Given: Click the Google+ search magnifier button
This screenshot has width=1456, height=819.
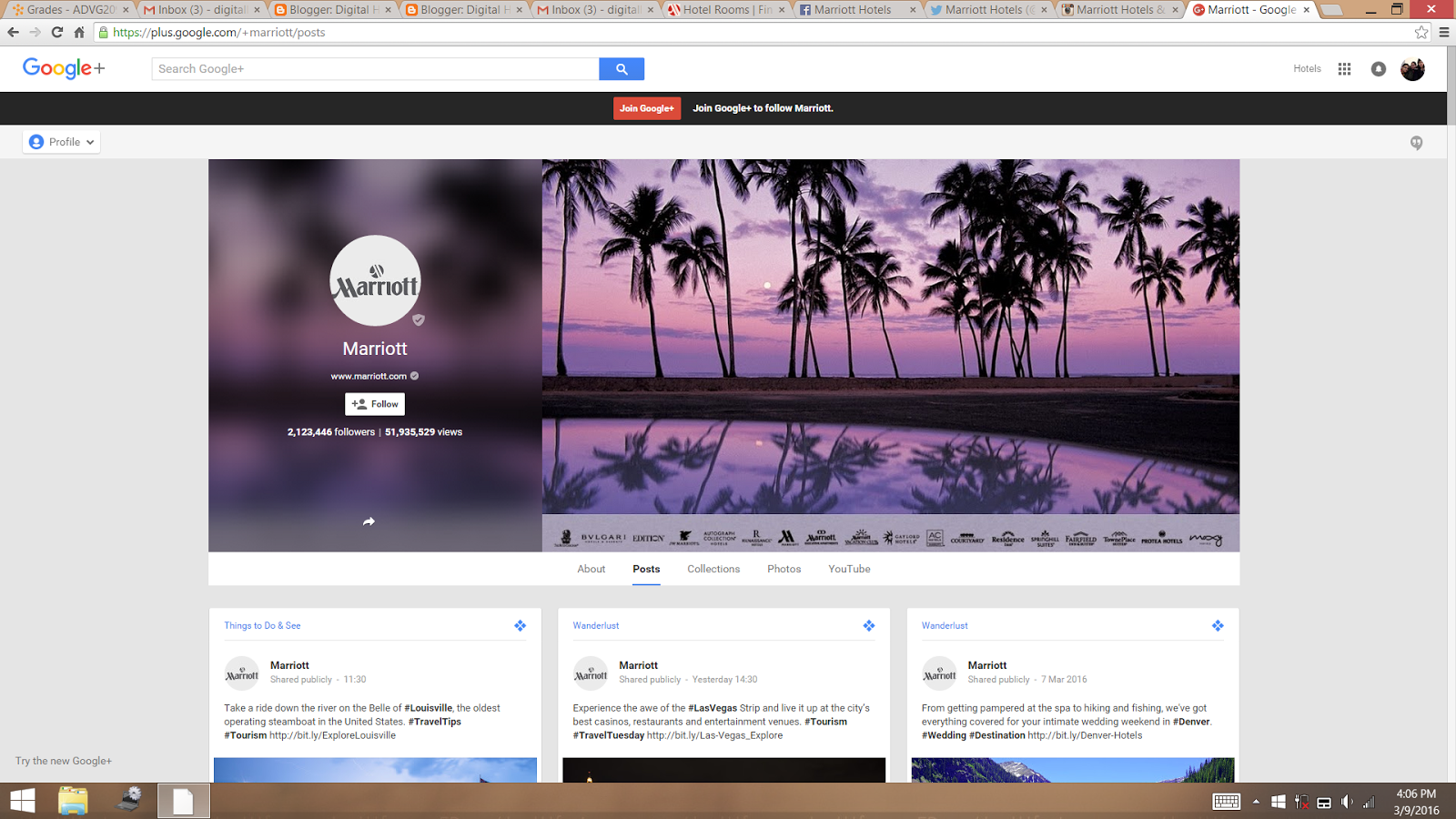Looking at the screenshot, I should [x=622, y=68].
